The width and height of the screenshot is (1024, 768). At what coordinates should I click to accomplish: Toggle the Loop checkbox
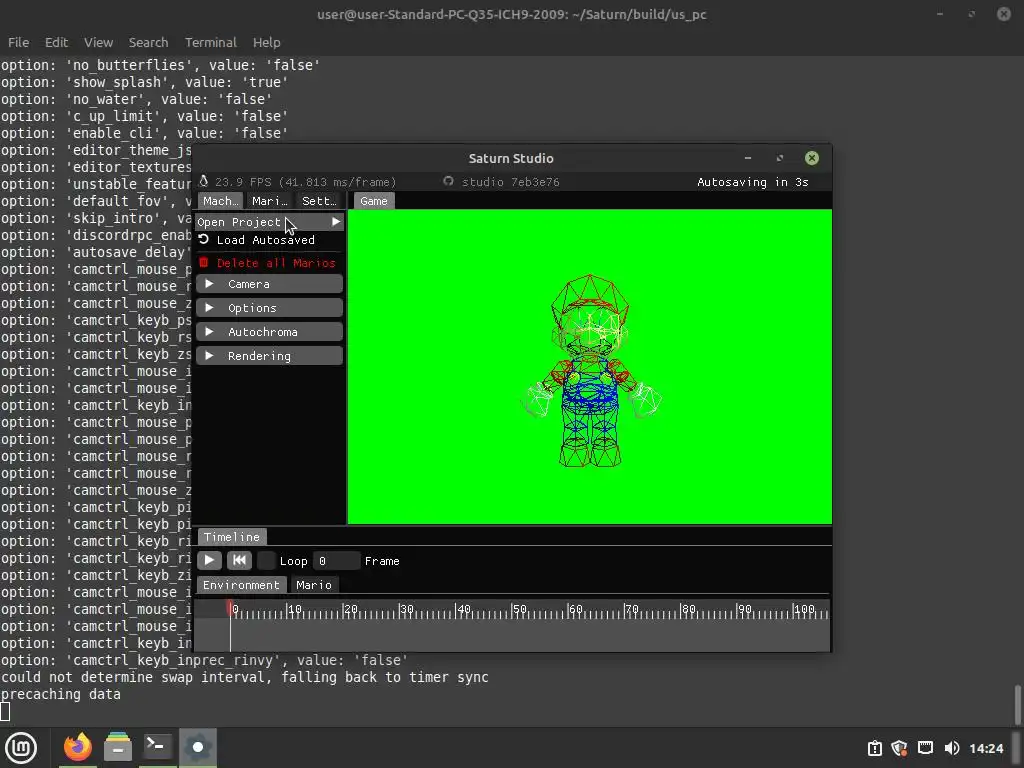coord(266,560)
